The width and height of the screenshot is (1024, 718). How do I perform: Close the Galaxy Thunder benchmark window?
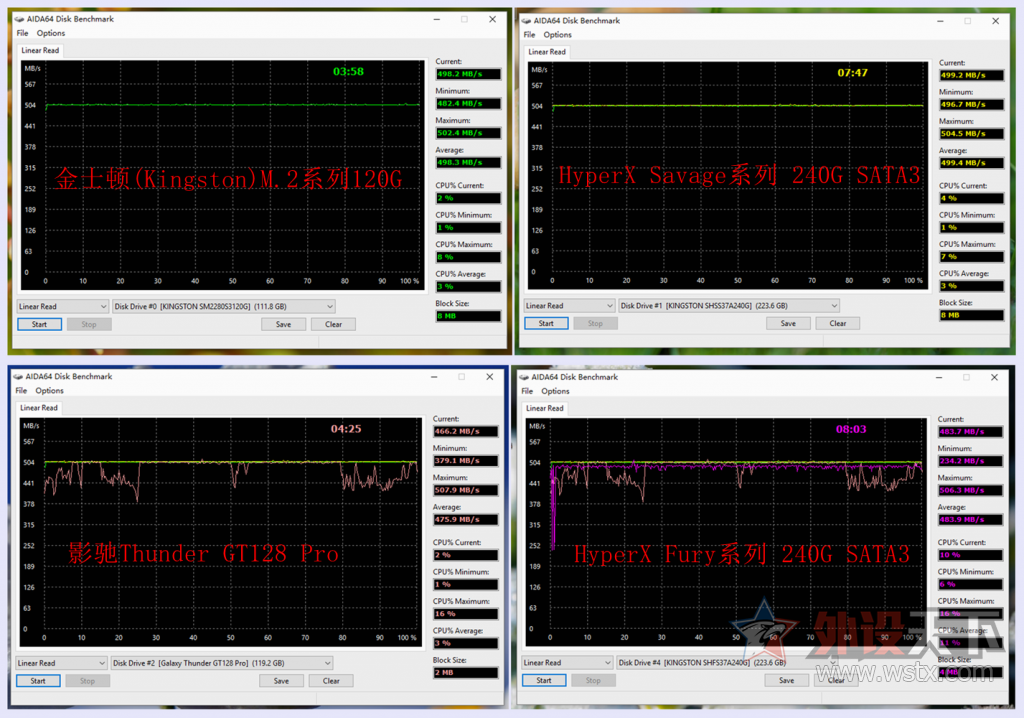(489, 377)
